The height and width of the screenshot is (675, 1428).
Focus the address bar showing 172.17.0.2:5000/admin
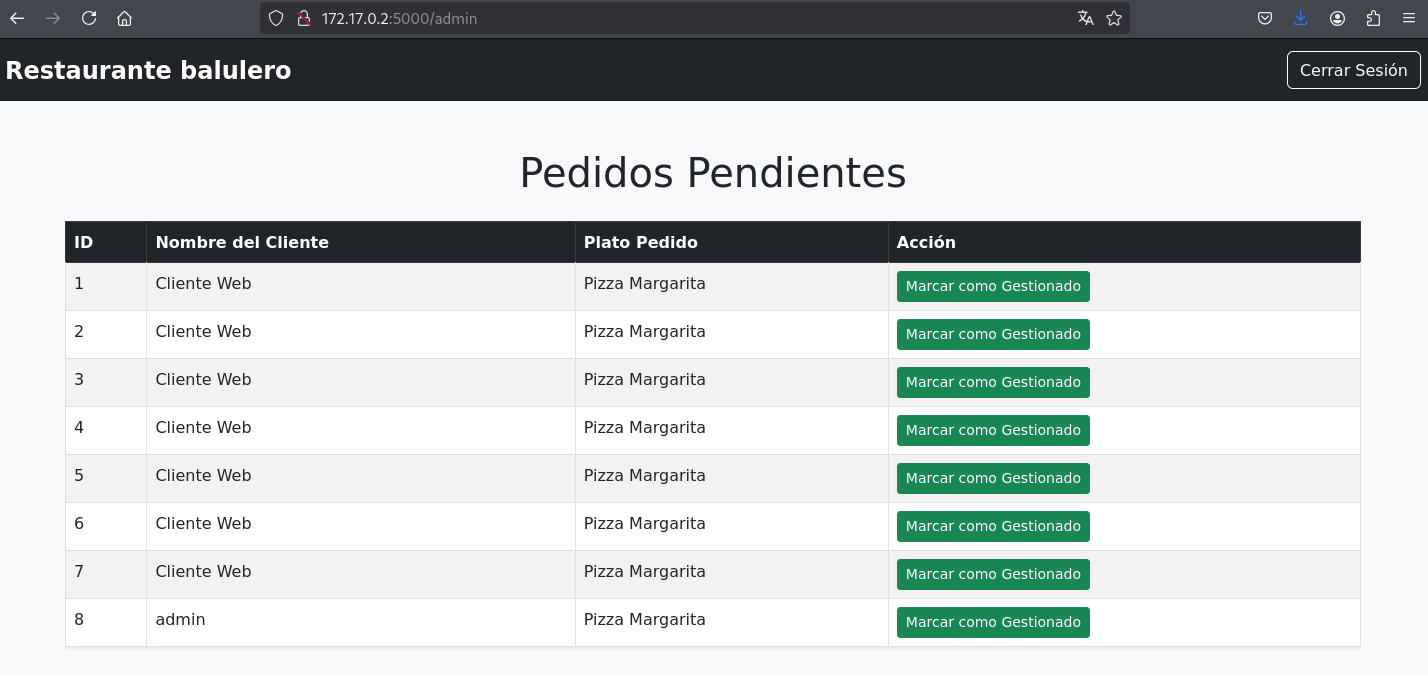(690, 18)
